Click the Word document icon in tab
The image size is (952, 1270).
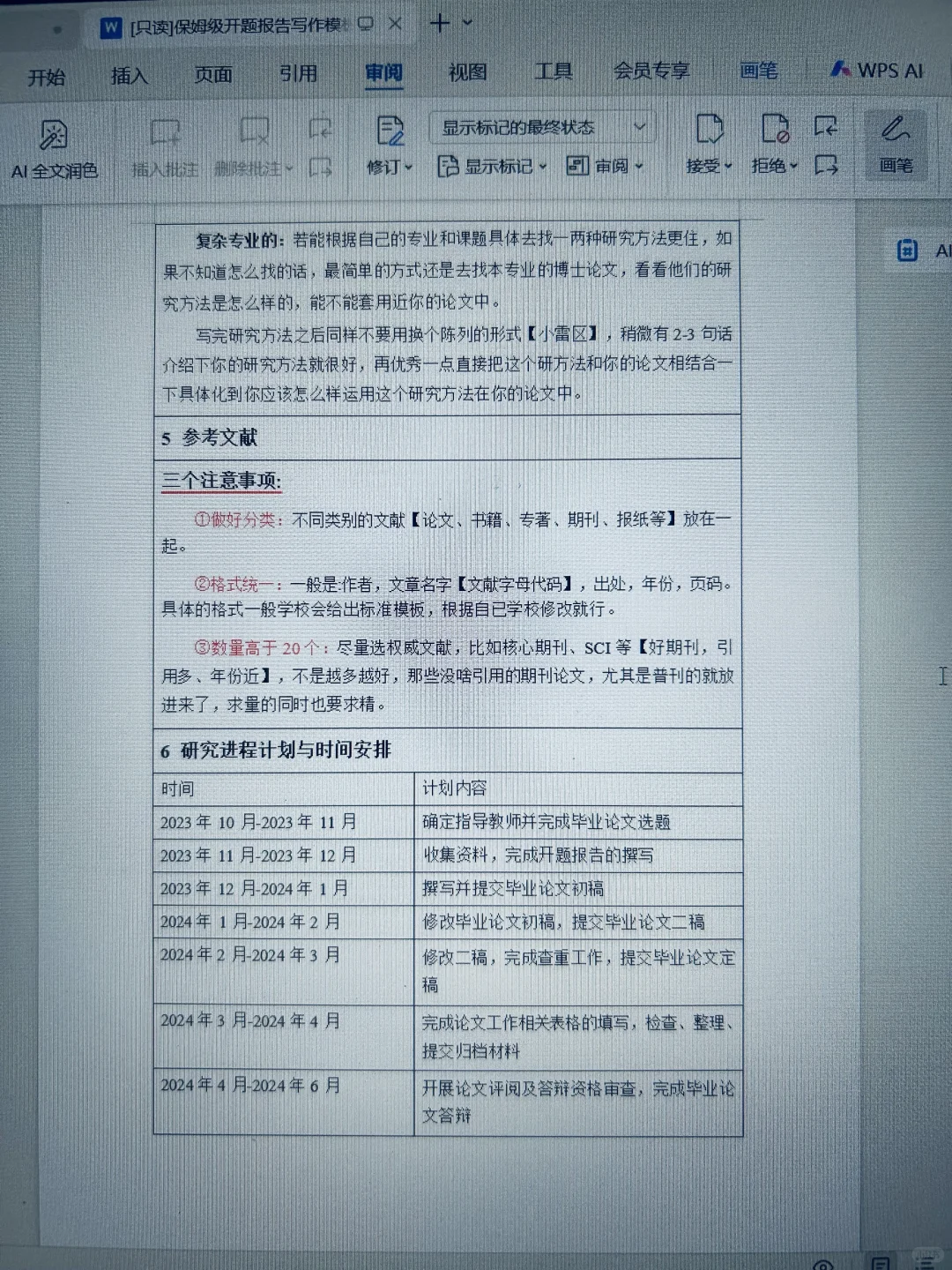tap(111, 27)
